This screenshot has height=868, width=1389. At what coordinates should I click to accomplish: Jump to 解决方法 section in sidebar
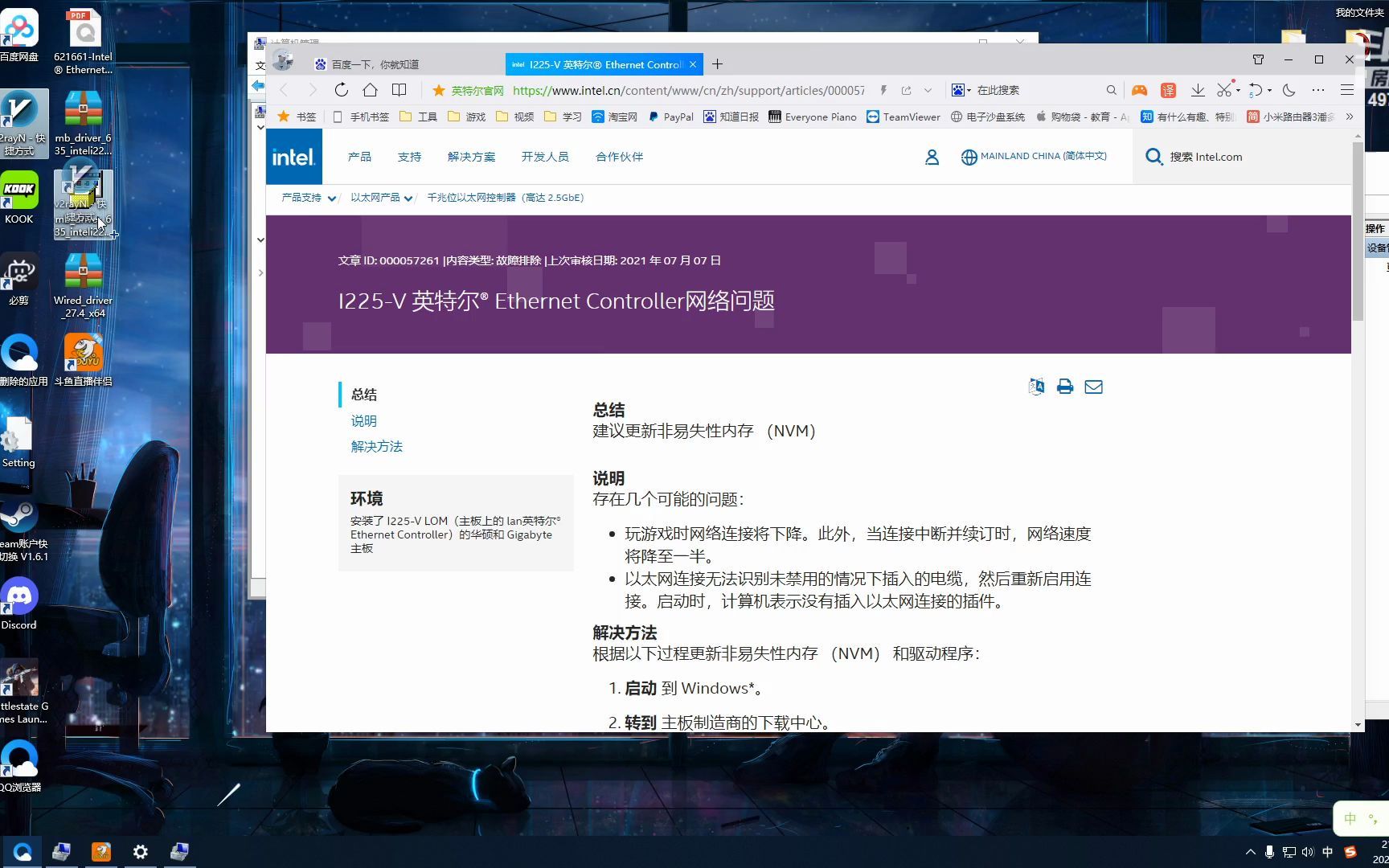tap(377, 447)
